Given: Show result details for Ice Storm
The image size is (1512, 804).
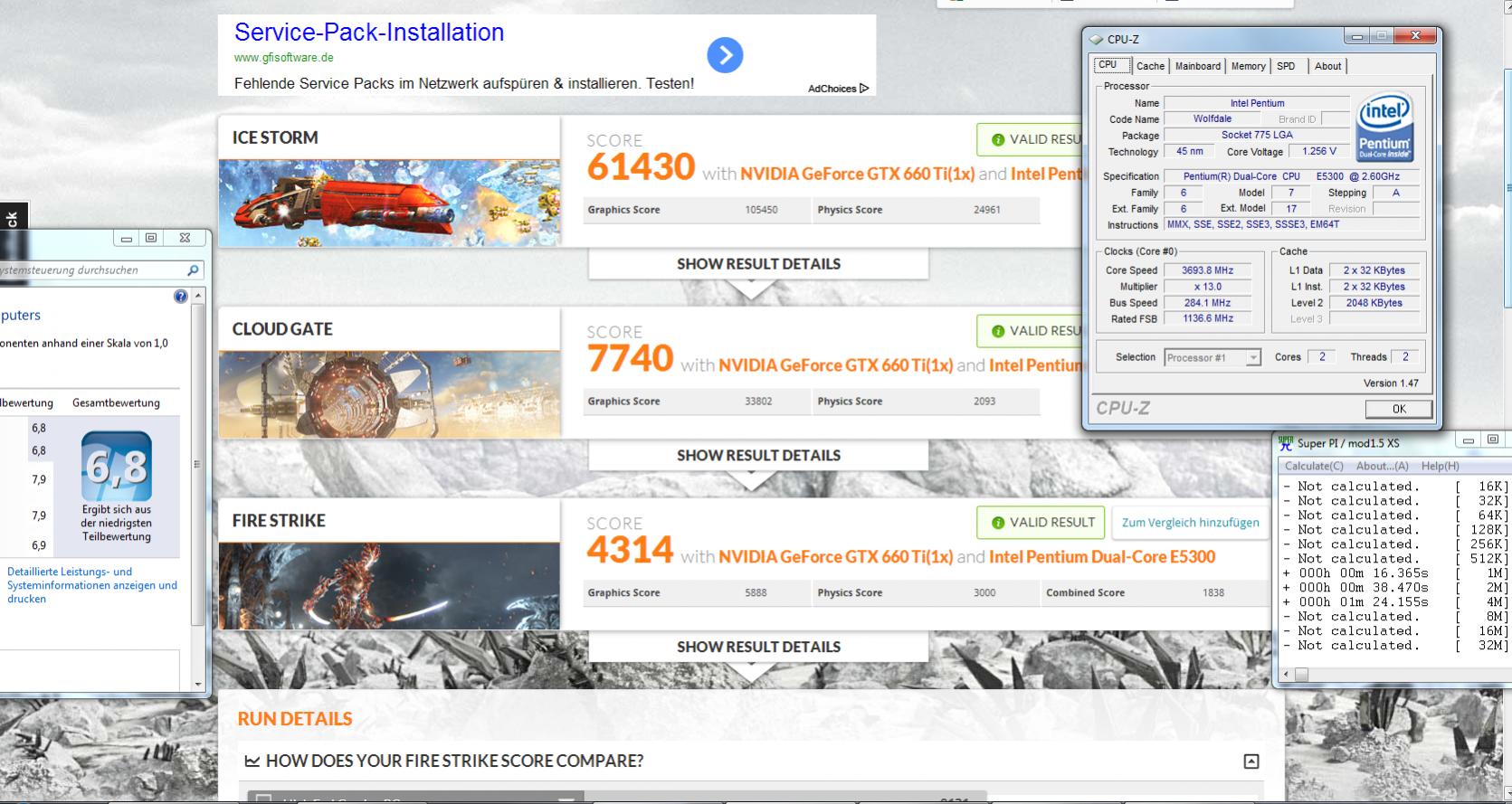Looking at the screenshot, I should (x=758, y=264).
